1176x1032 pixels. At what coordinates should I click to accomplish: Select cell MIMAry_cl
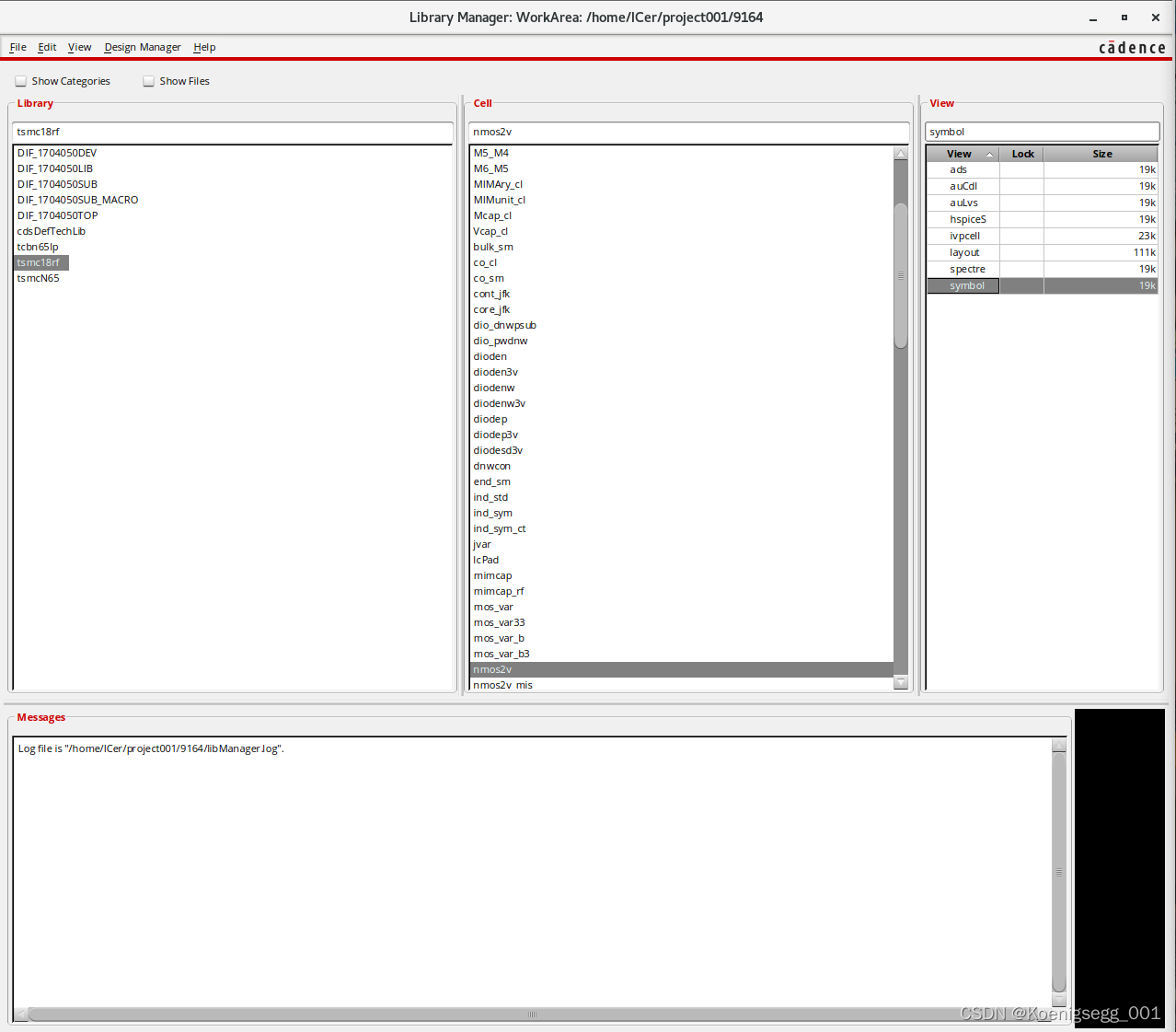pos(498,184)
